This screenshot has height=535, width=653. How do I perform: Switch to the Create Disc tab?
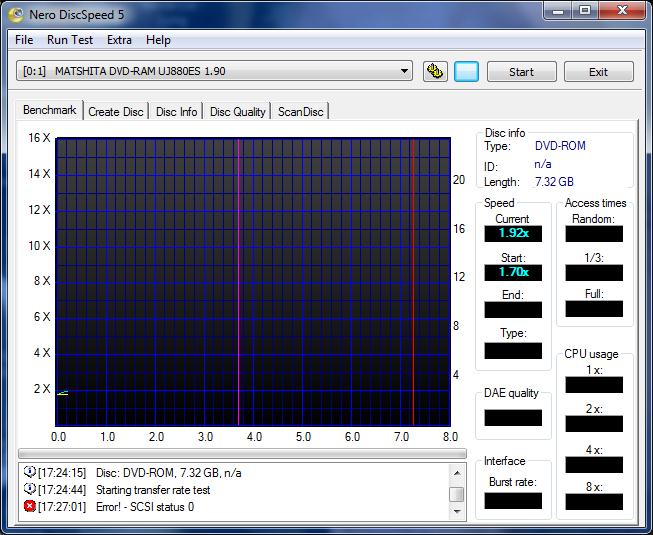[116, 112]
